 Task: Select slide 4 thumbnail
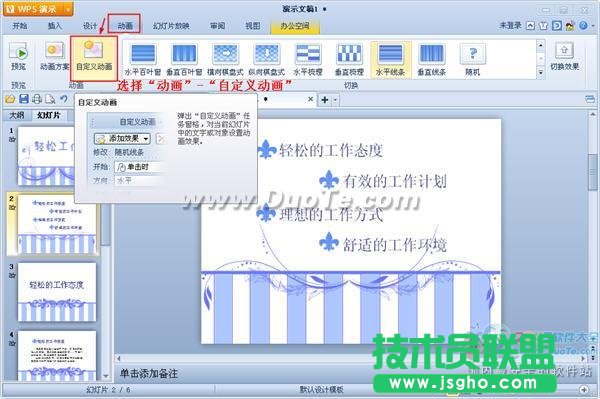pyautogui.click(x=57, y=356)
